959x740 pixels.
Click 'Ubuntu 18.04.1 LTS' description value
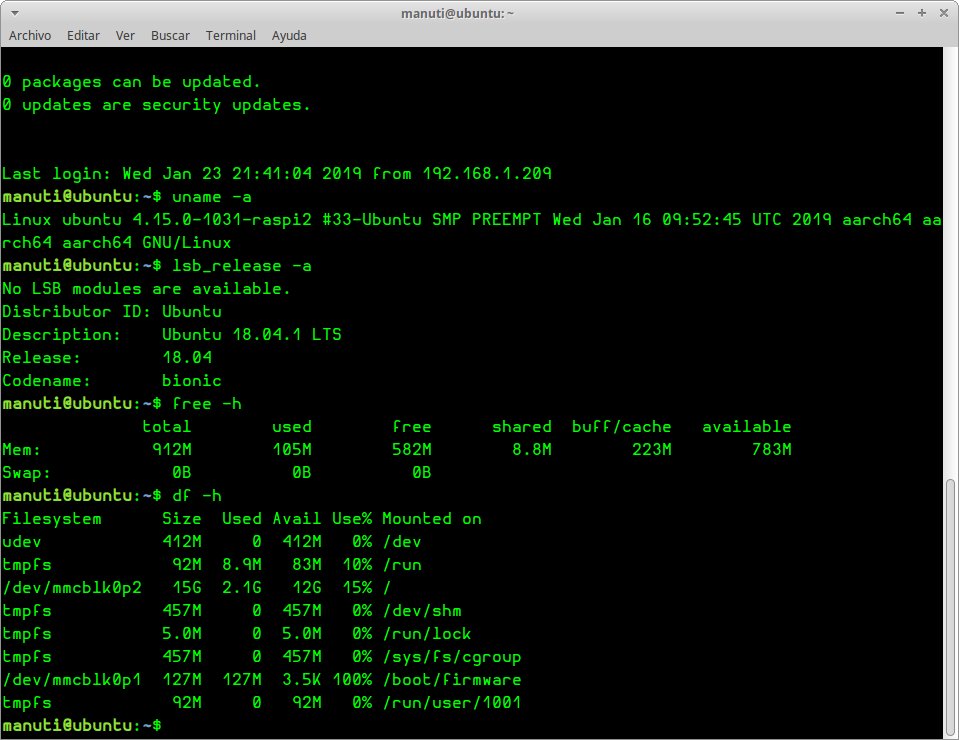point(251,335)
